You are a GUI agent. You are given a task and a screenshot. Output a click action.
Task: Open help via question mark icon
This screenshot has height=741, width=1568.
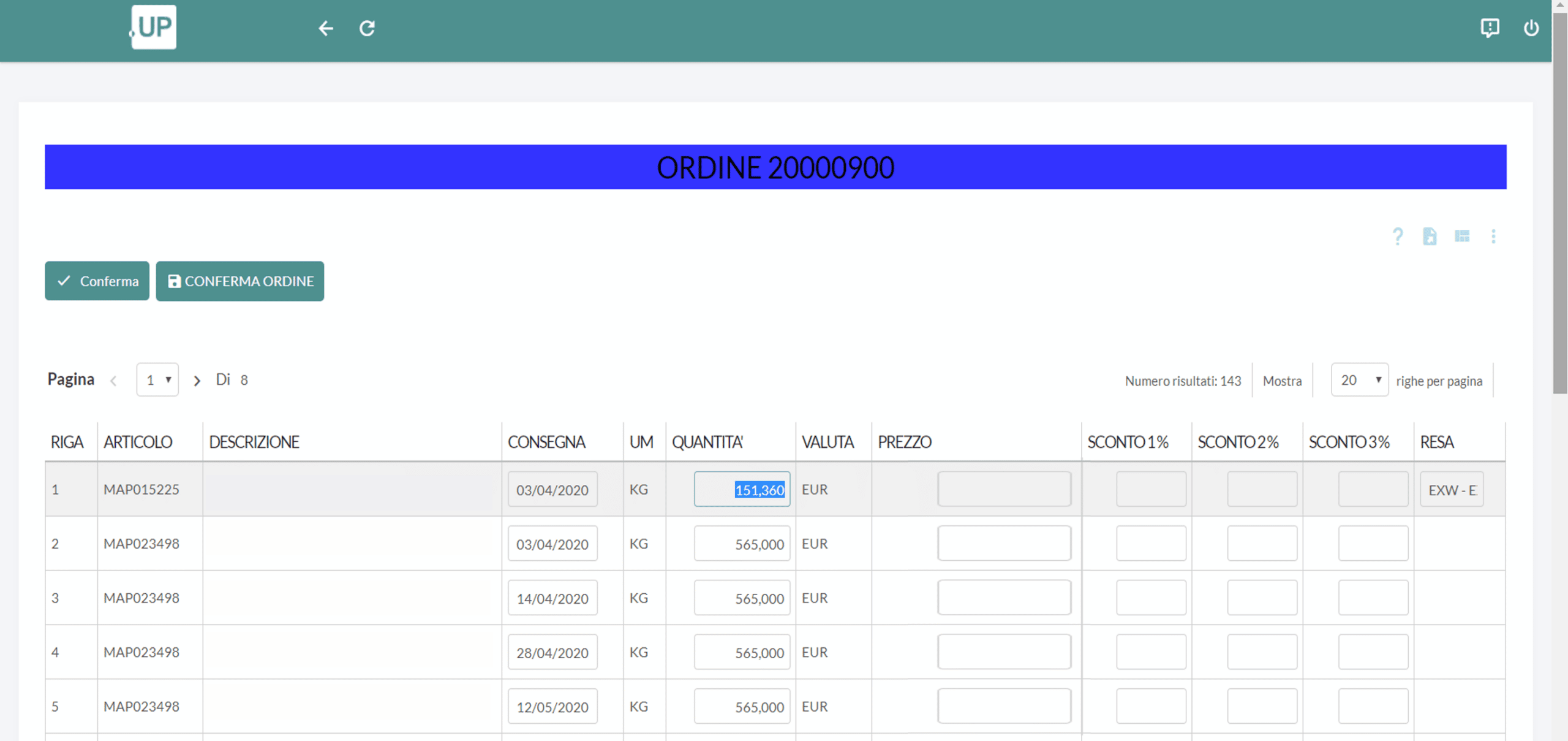coord(1398,237)
